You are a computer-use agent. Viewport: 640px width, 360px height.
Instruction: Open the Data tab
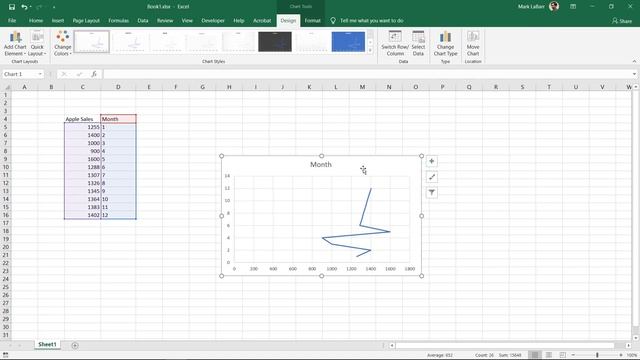pos(143,20)
